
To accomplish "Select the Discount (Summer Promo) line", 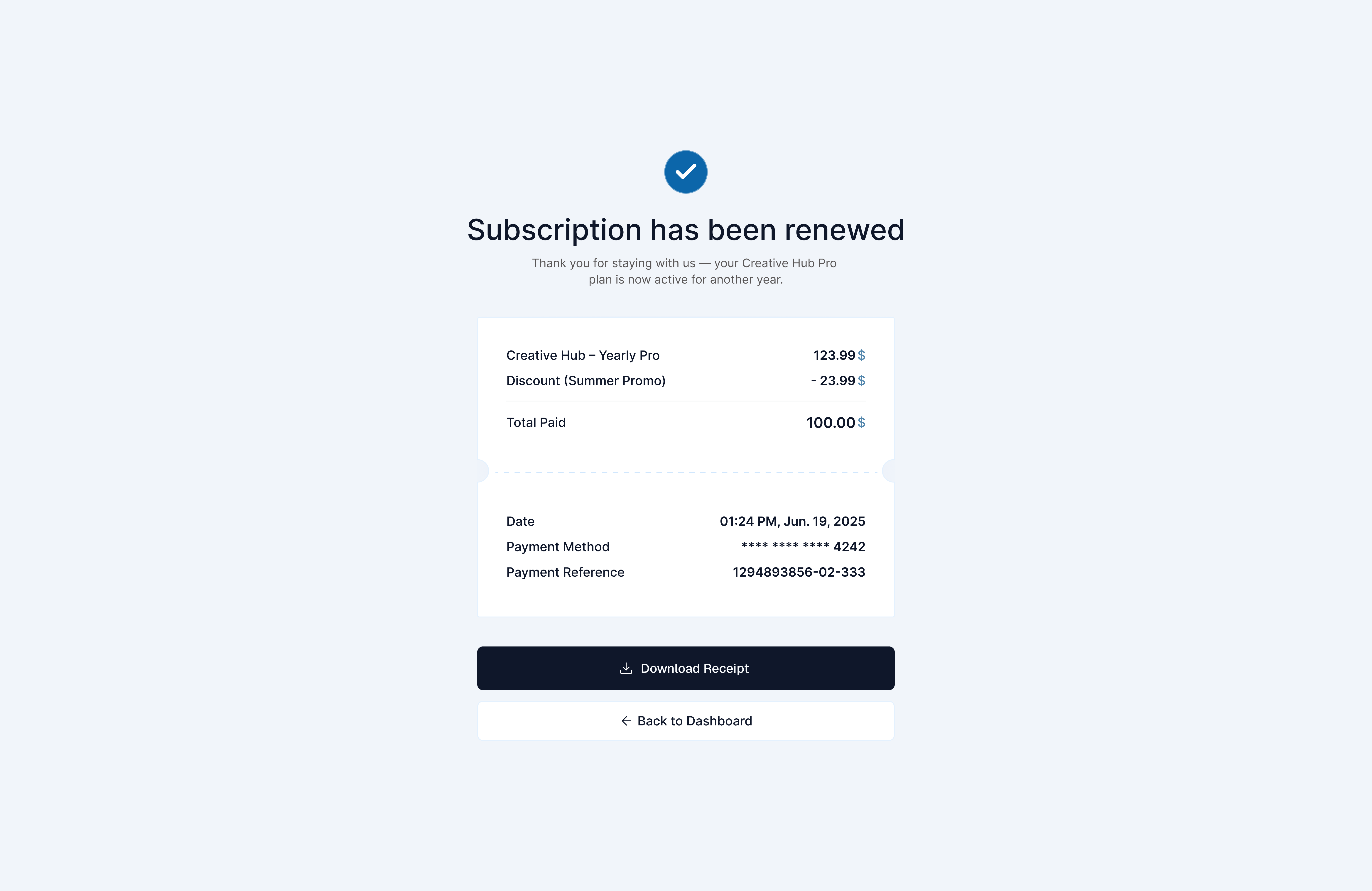I will 586,380.
